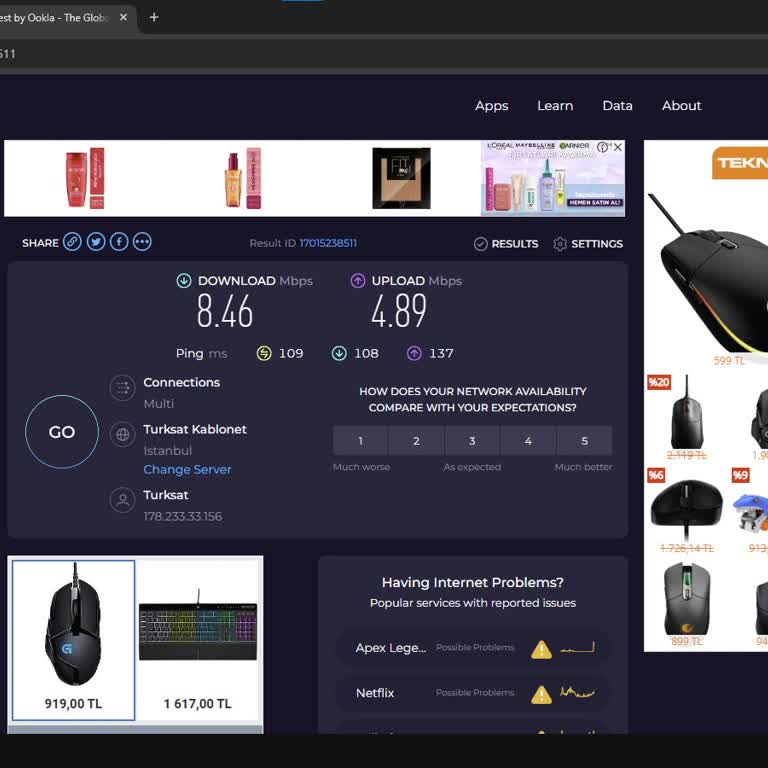Click the Tekno store logo in sidebar ad

pos(740,163)
